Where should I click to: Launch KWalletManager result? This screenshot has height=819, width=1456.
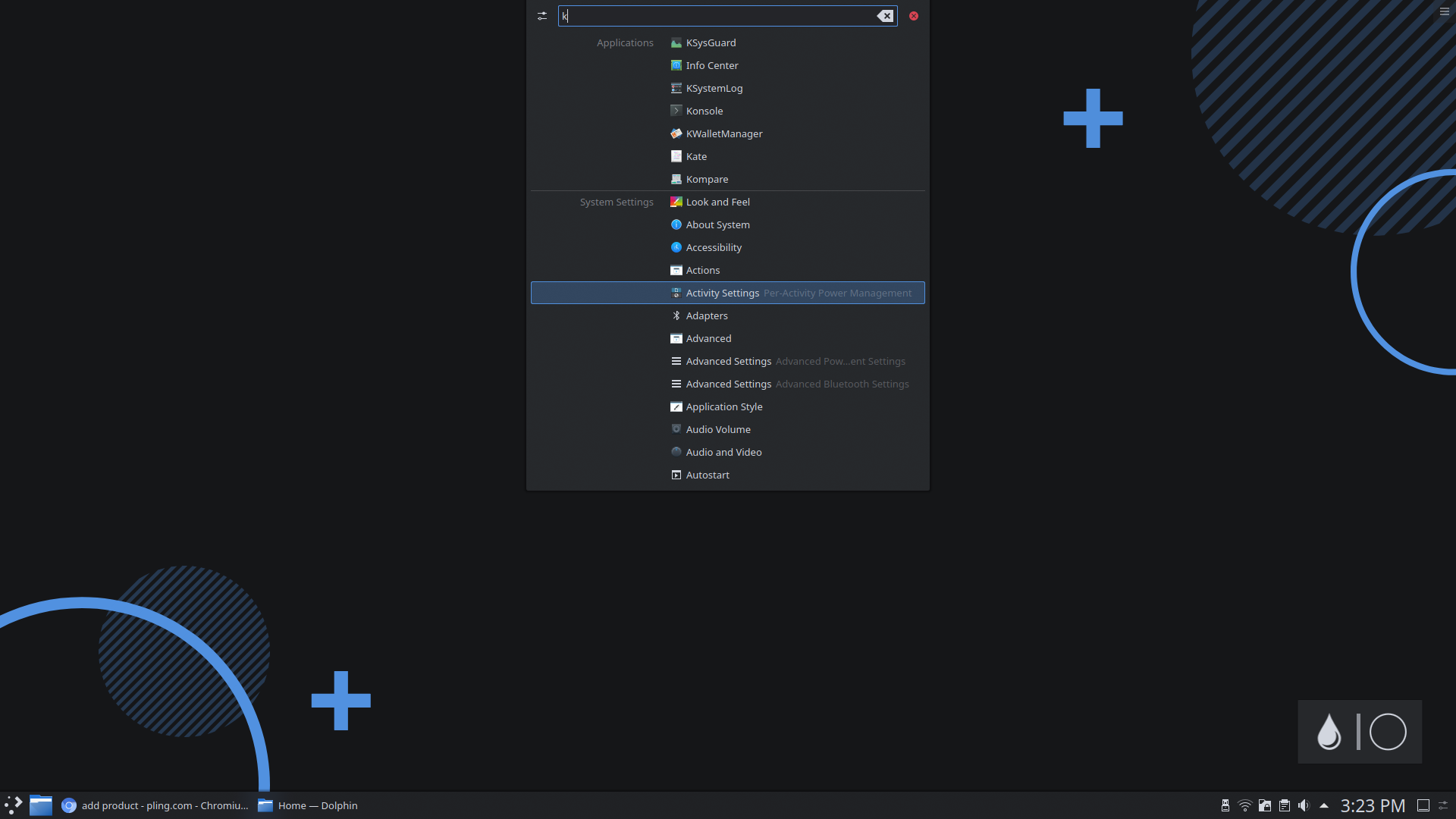[x=728, y=133]
